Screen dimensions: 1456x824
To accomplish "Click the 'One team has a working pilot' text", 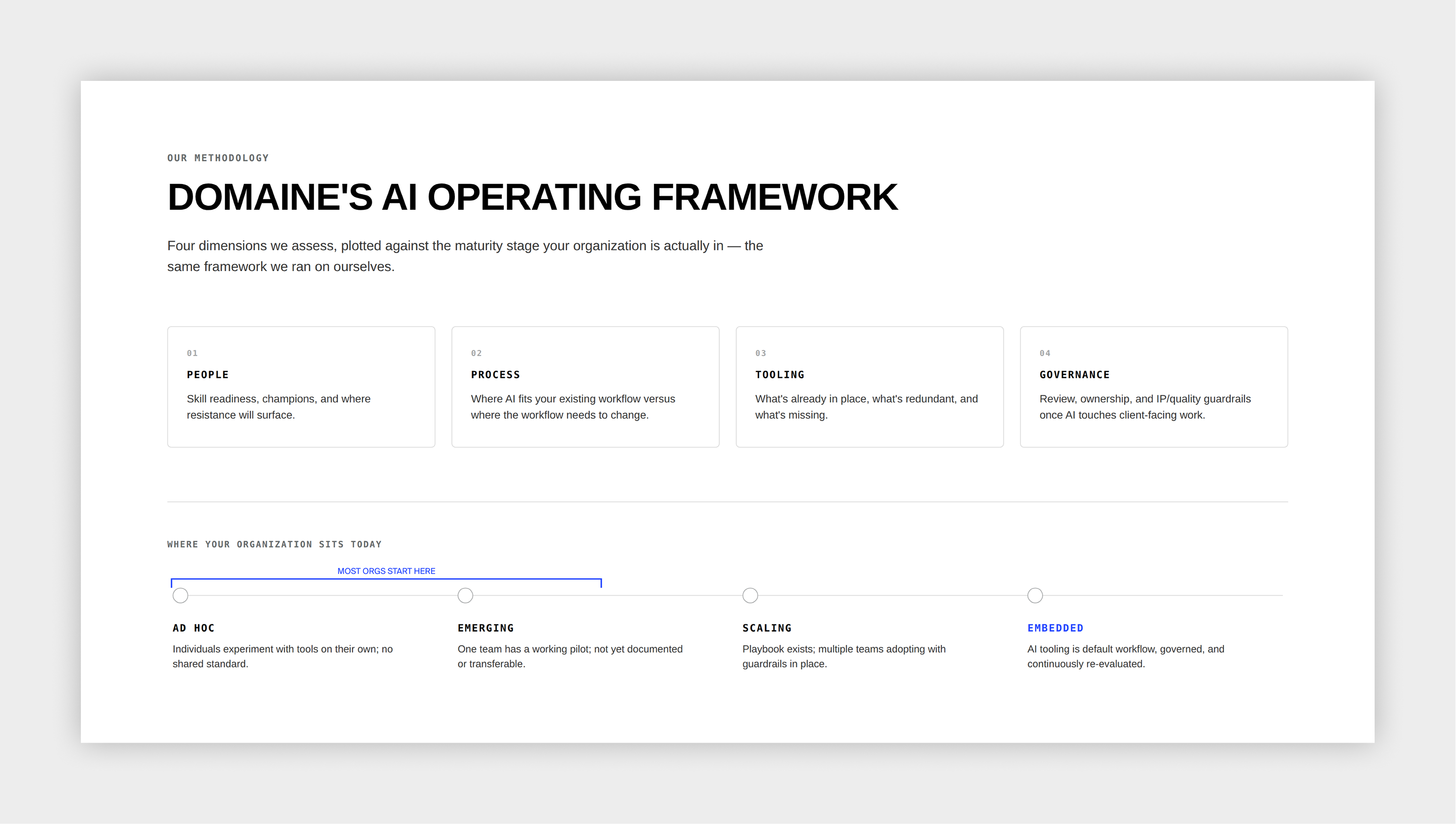I will tap(570, 657).
